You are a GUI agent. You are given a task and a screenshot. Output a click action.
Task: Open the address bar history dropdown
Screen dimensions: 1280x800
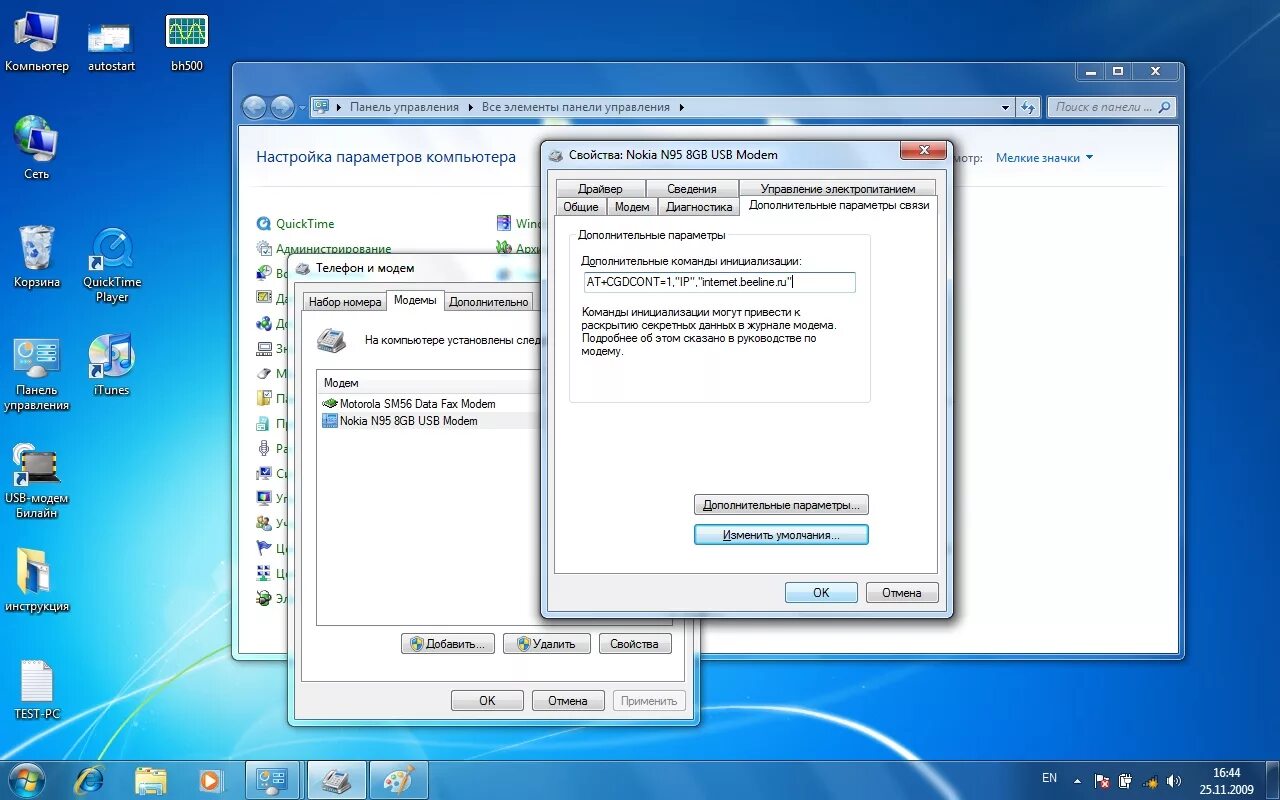point(1006,107)
